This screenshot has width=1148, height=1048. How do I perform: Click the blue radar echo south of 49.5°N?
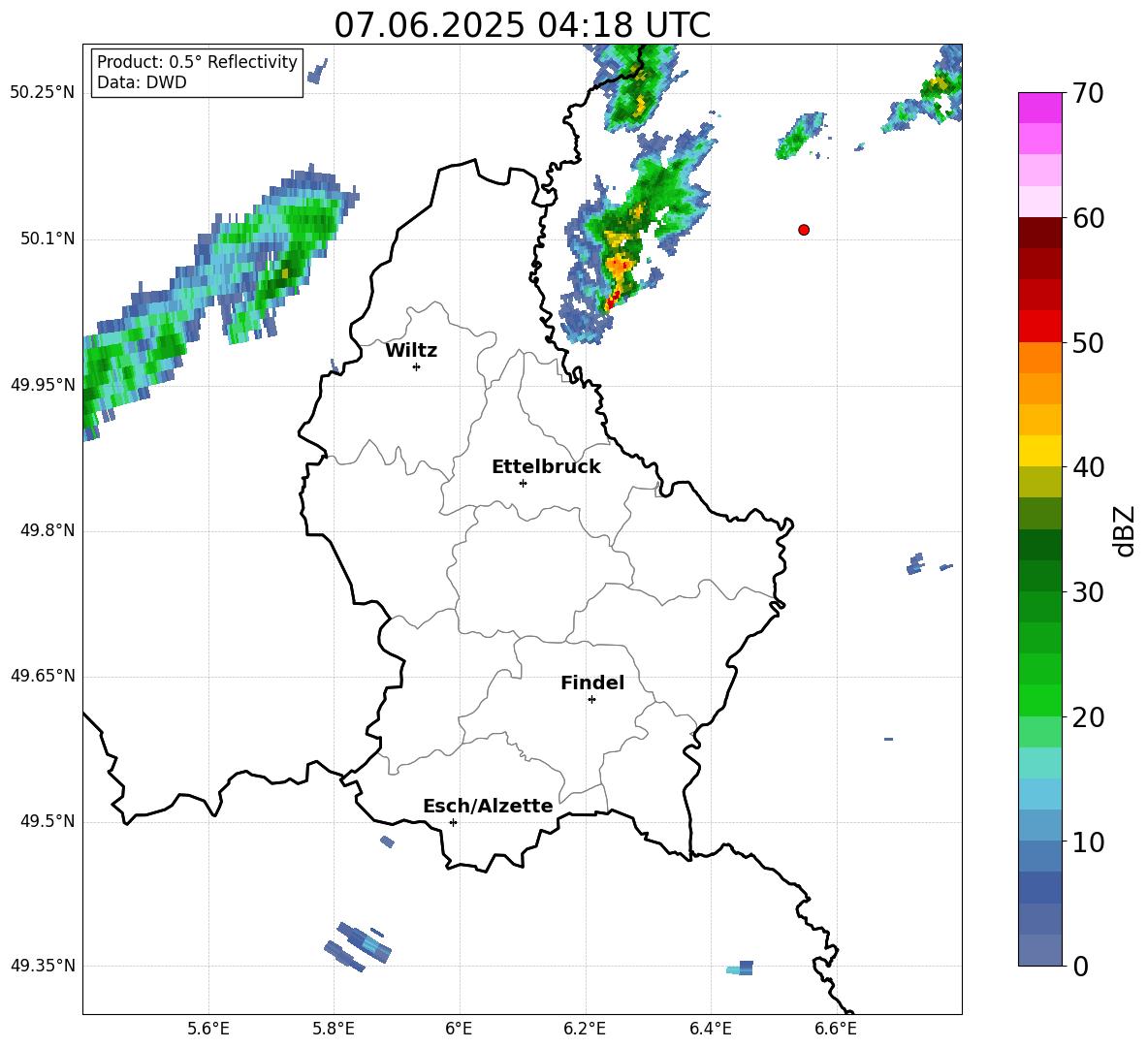click(358, 946)
